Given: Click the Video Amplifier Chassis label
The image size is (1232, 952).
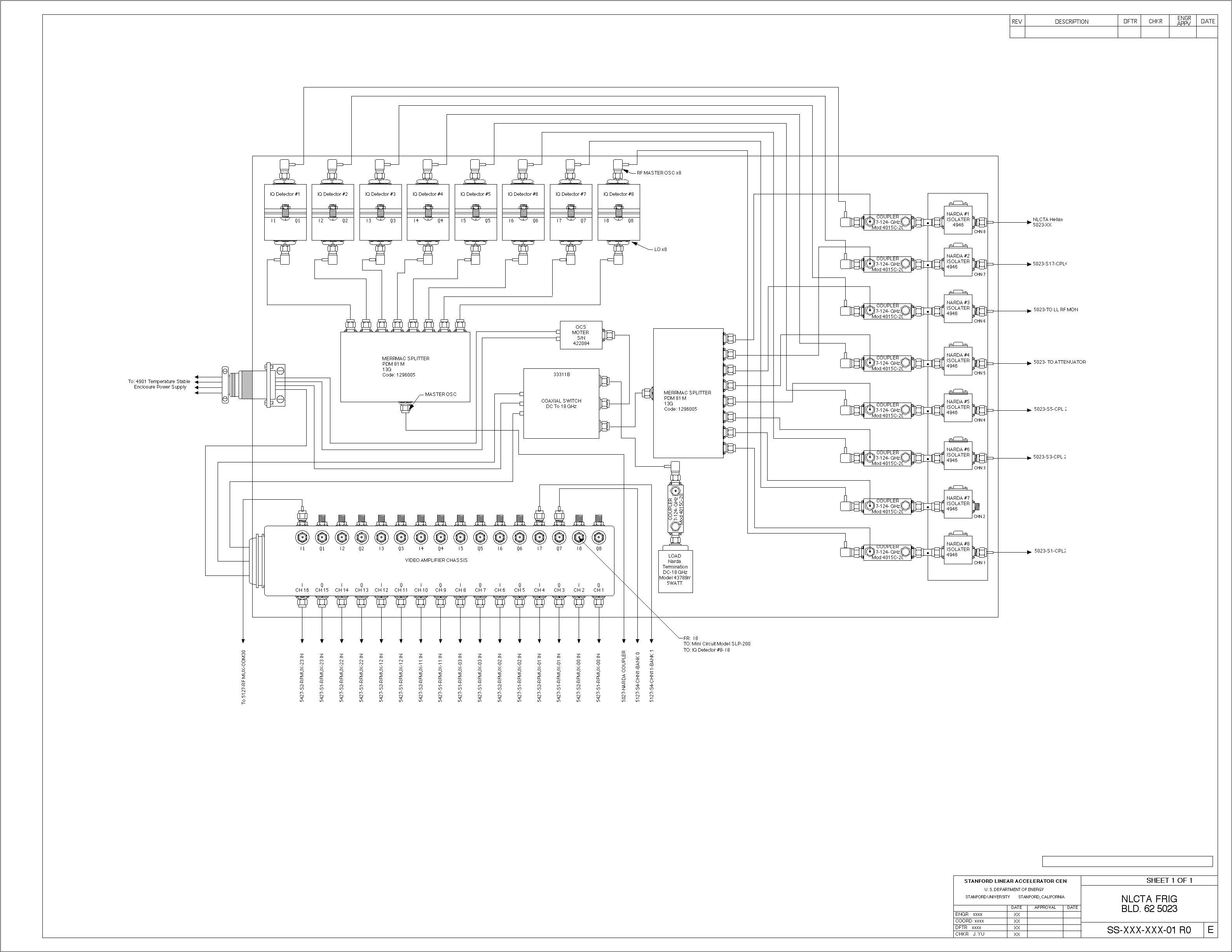Looking at the screenshot, I should (436, 561).
